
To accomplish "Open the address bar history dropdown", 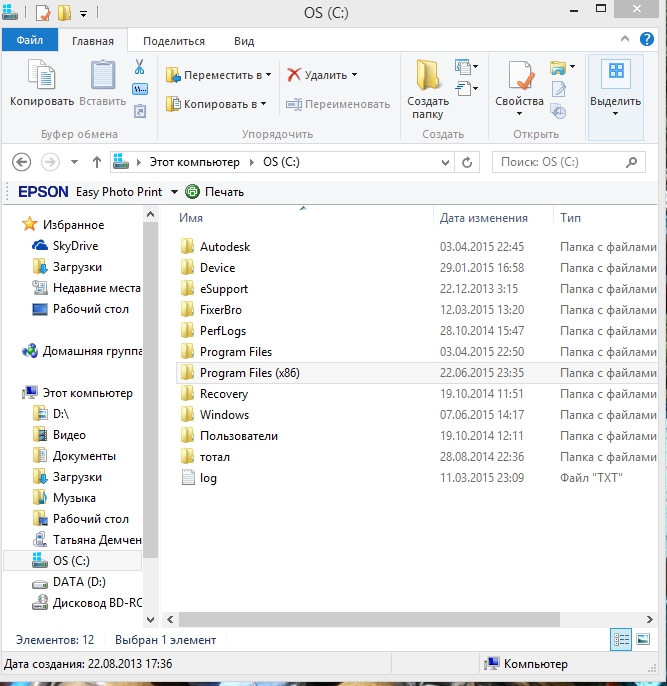I will [x=444, y=162].
